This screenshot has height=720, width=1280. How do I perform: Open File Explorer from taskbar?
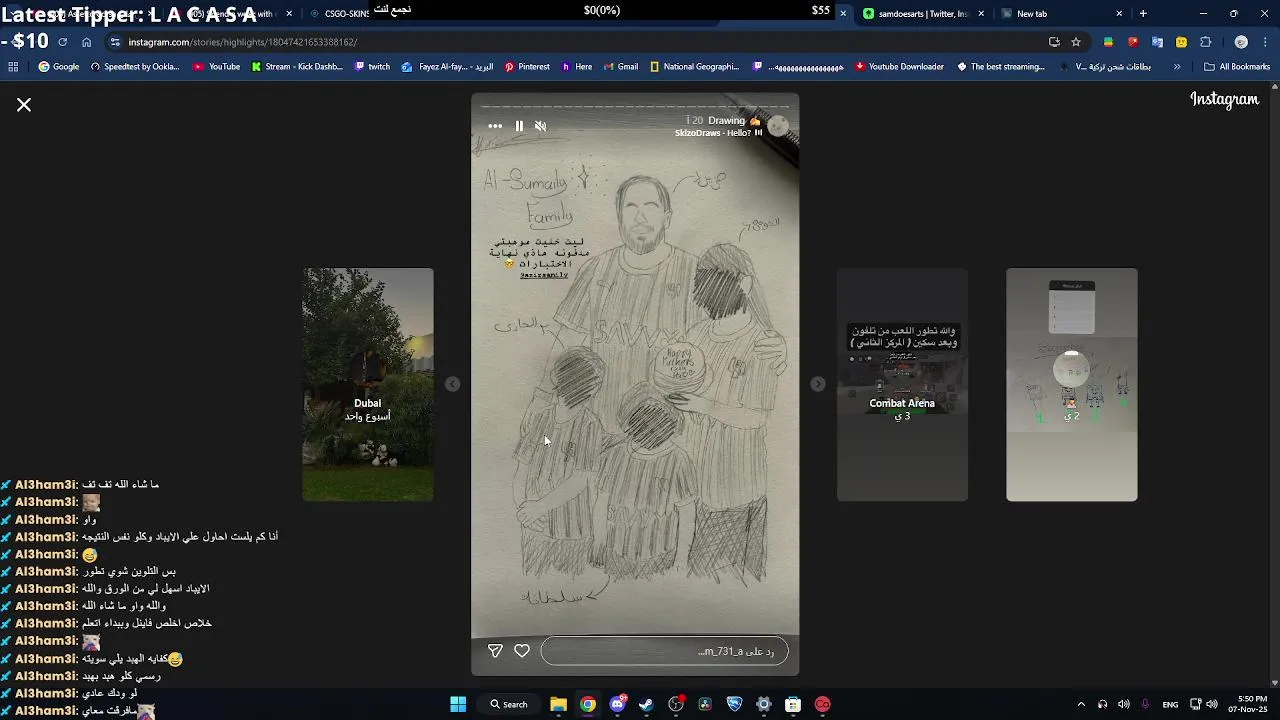click(x=559, y=704)
